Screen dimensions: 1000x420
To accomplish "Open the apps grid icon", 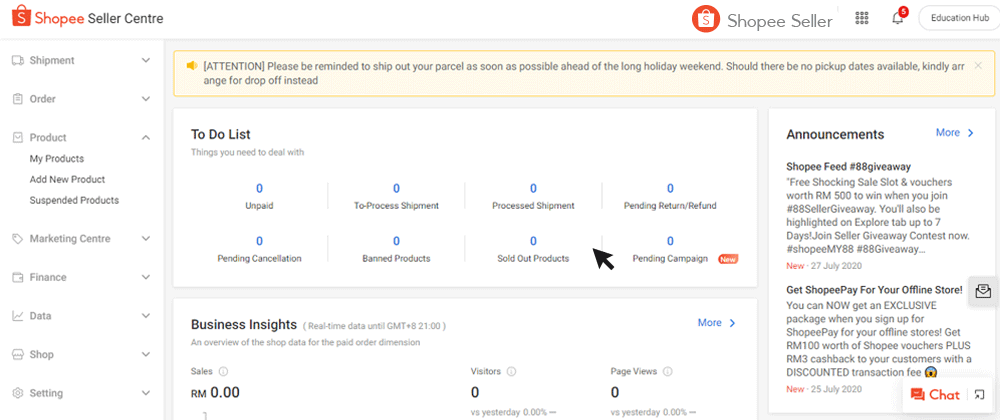I will tap(862, 18).
